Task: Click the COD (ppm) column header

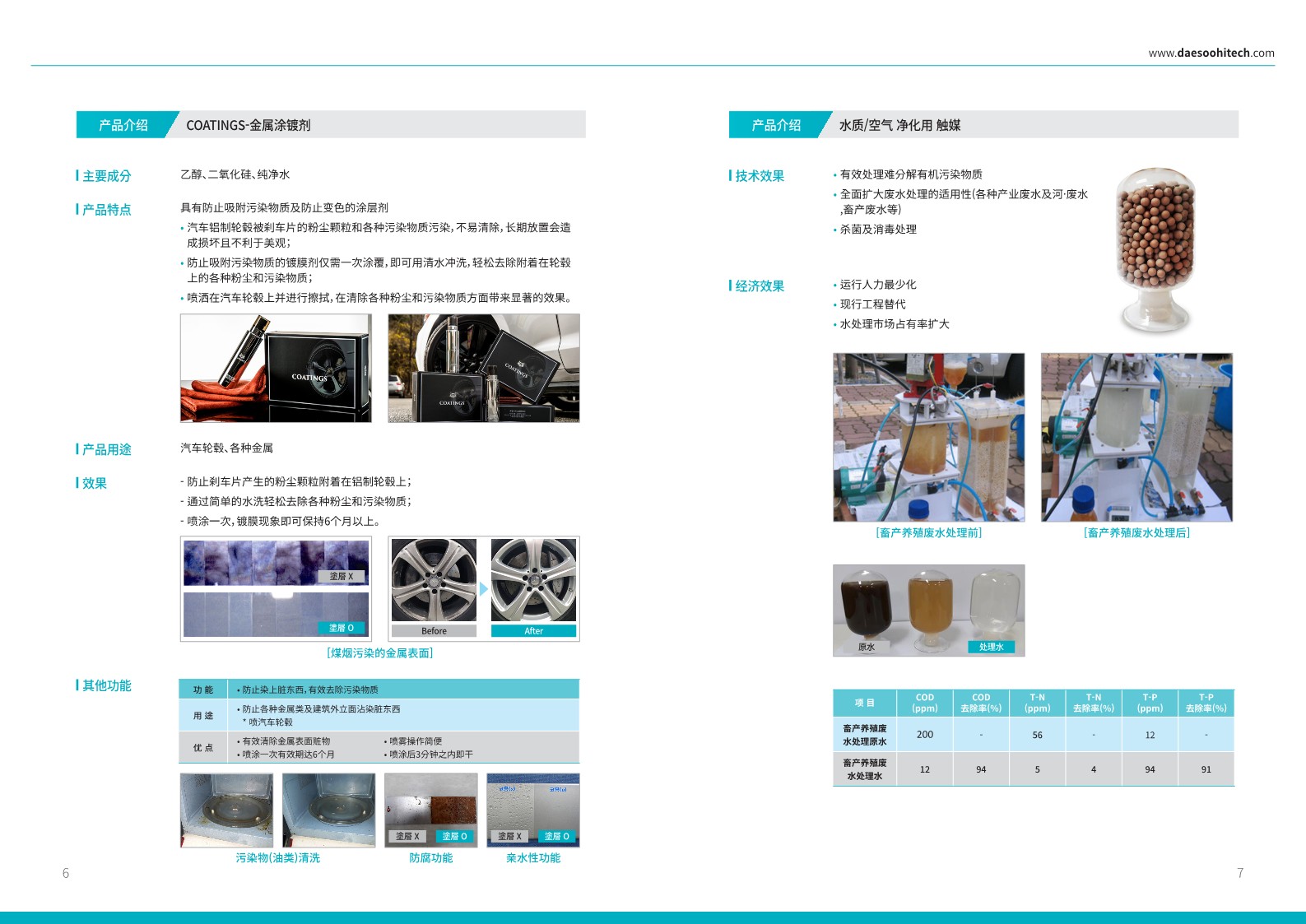Action: click(925, 703)
